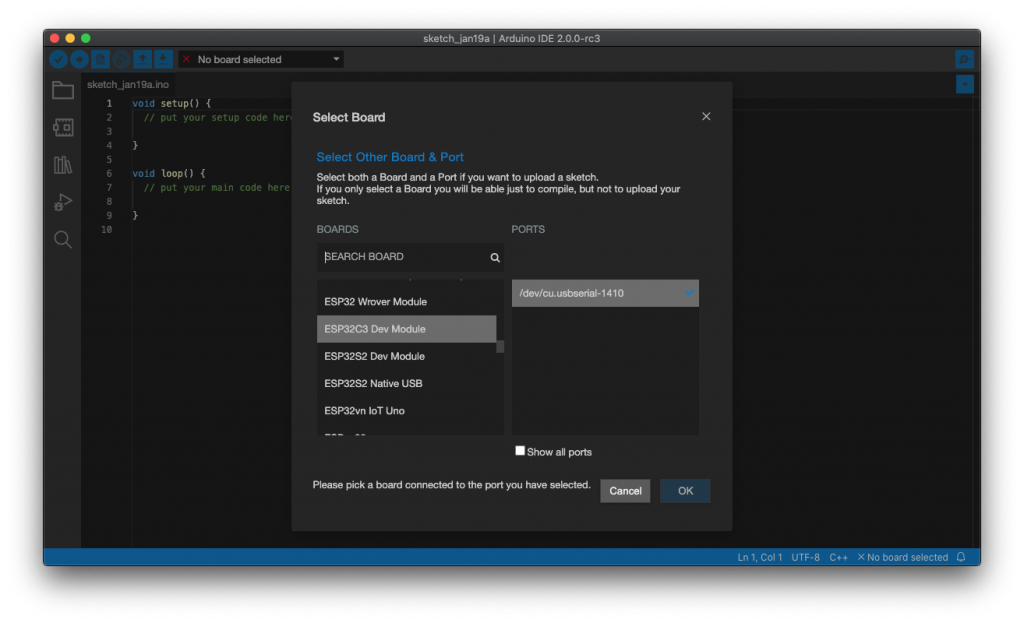Click the New sketch toolbar icon
Screen dimensions: 1024x623
click(x=100, y=59)
